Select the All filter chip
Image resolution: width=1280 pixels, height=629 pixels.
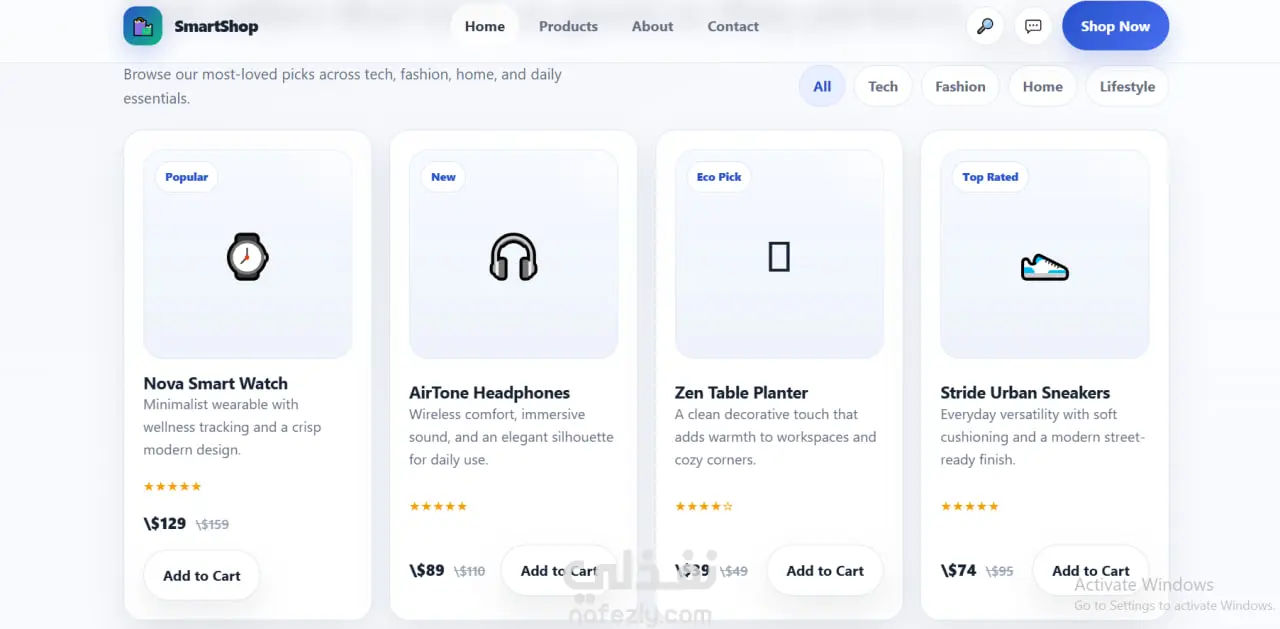[822, 87]
